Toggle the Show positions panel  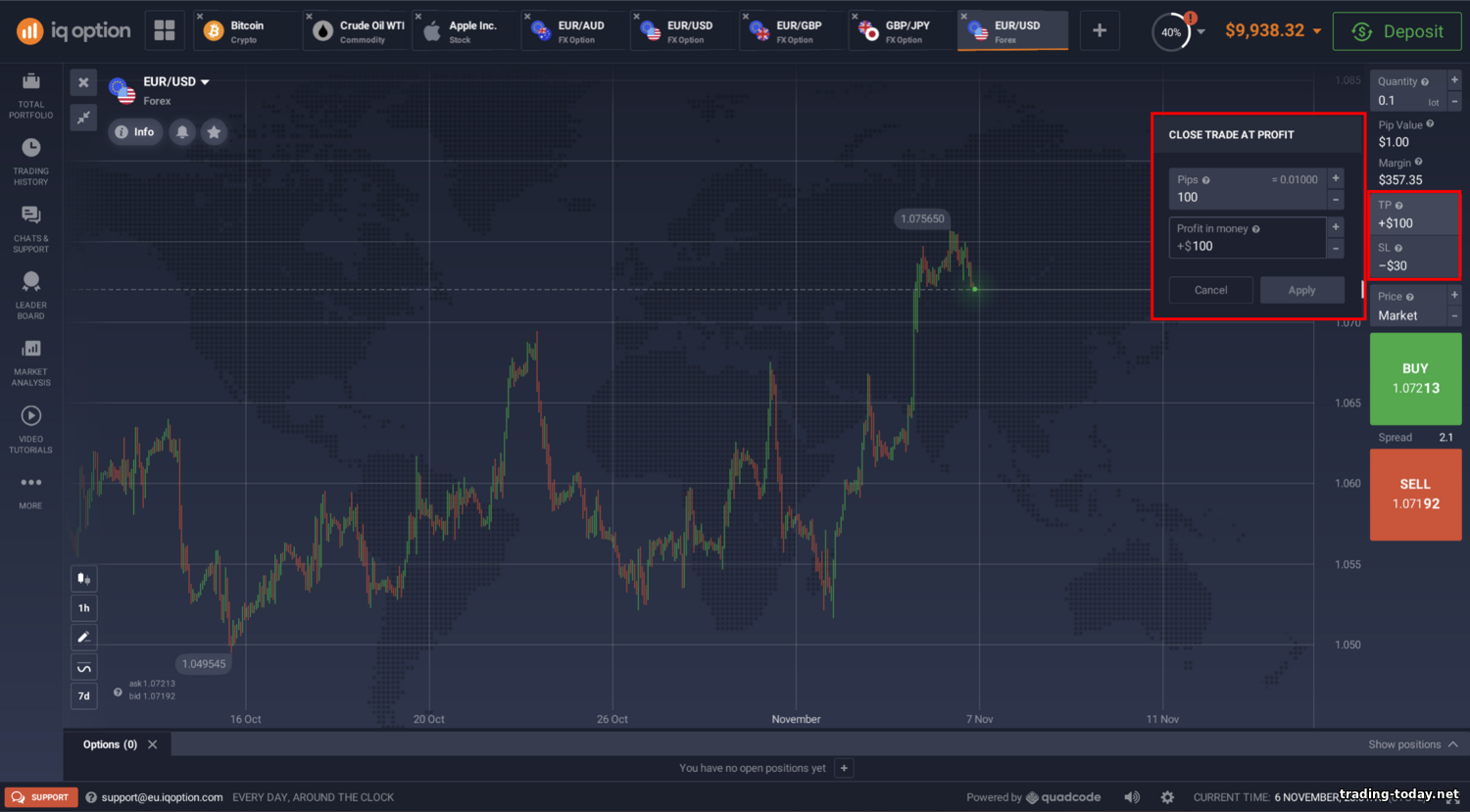tap(1412, 744)
